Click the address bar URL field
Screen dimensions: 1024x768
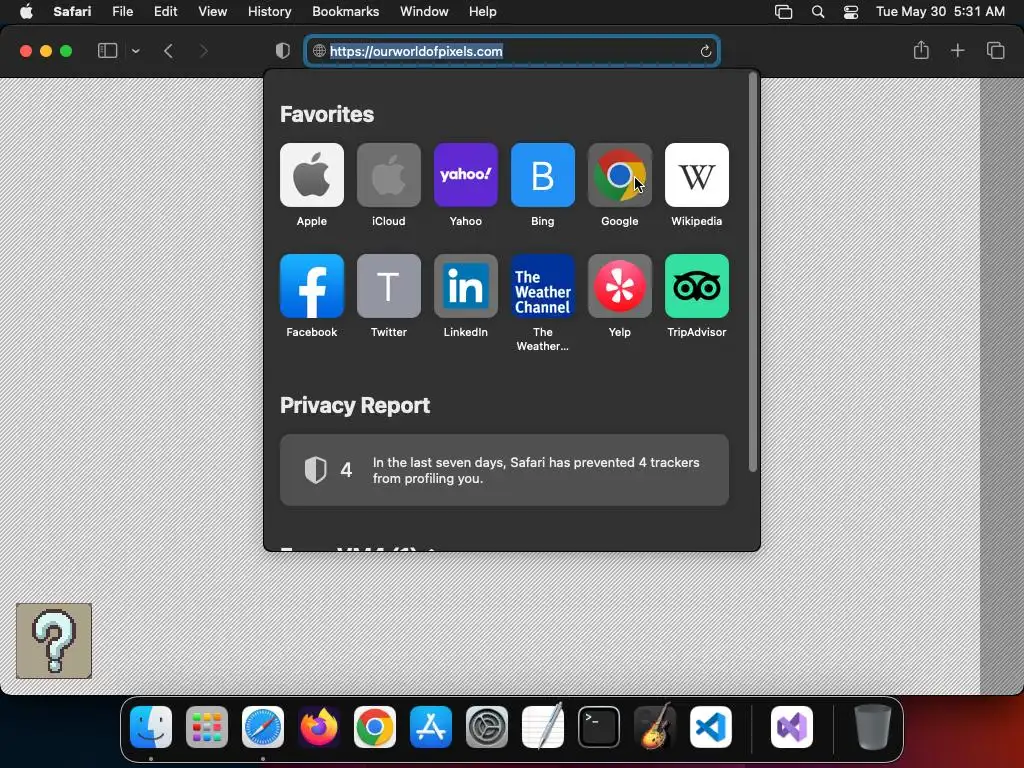[512, 51]
